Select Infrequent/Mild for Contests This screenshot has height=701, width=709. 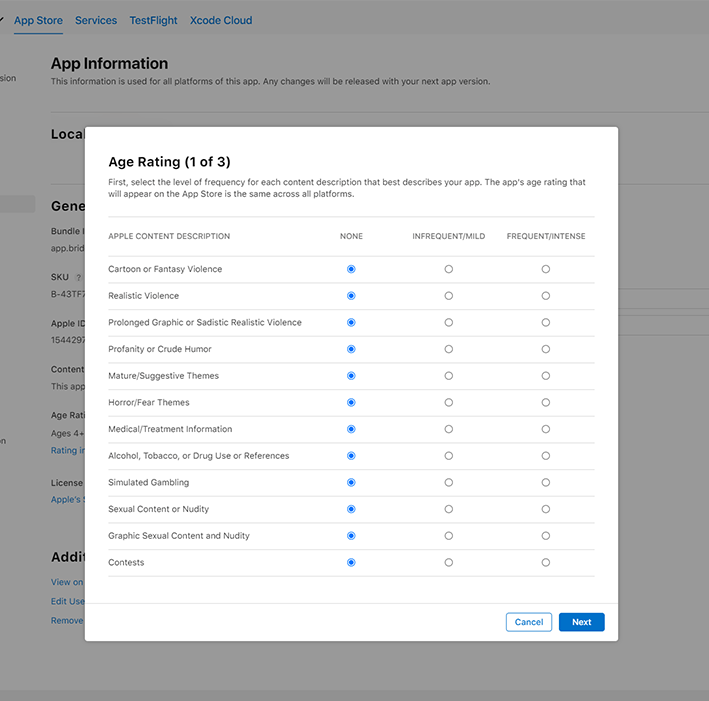coord(449,563)
